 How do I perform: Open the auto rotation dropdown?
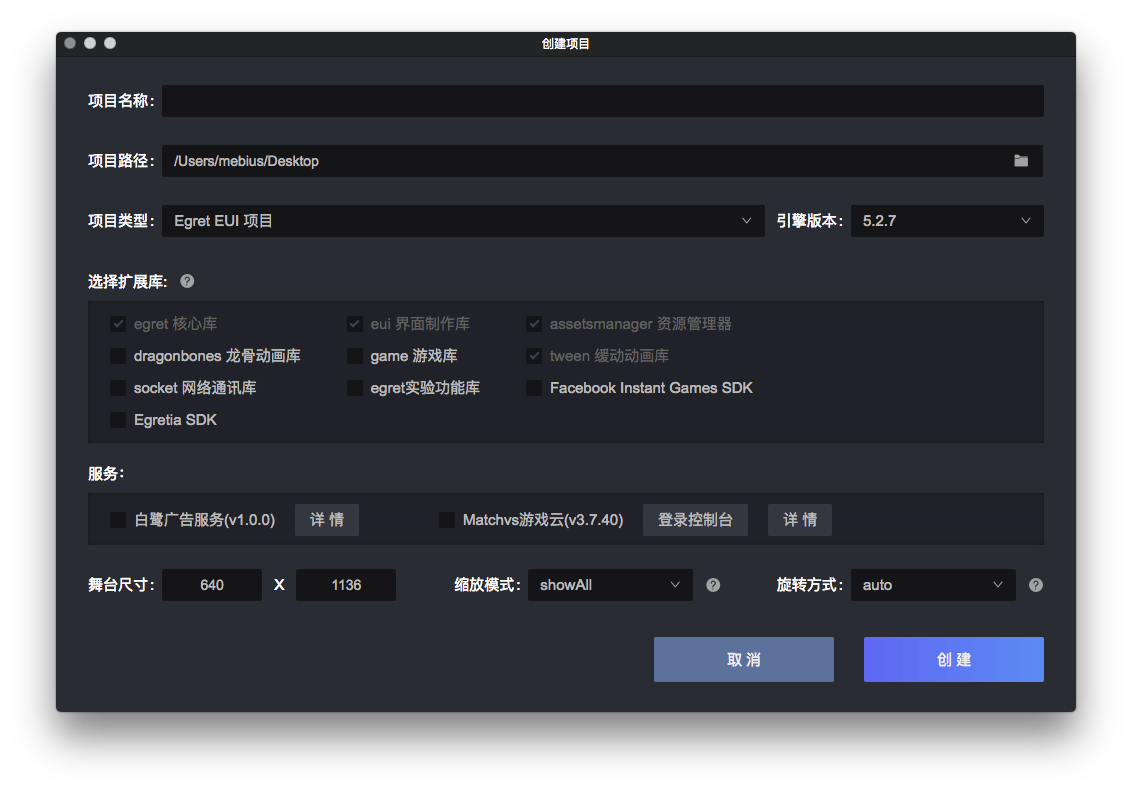click(932, 585)
